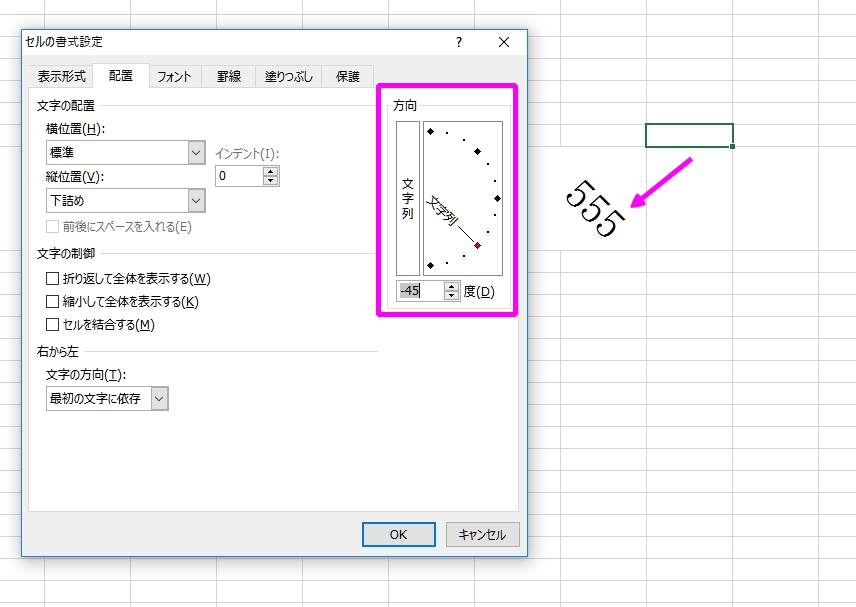Decrease the degree spinner value

tap(451, 296)
